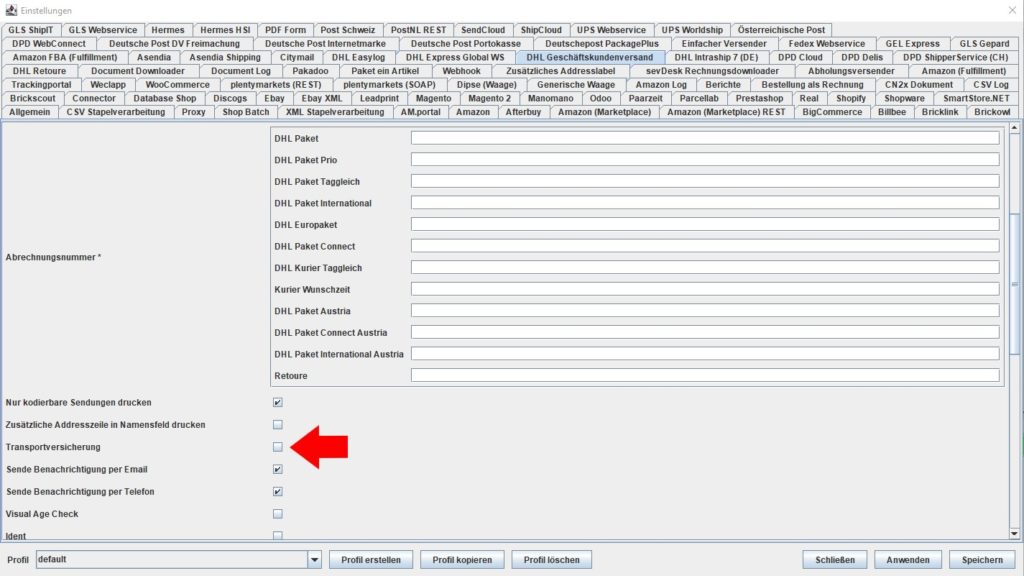Open the Profil dropdown arrow

click(314, 560)
